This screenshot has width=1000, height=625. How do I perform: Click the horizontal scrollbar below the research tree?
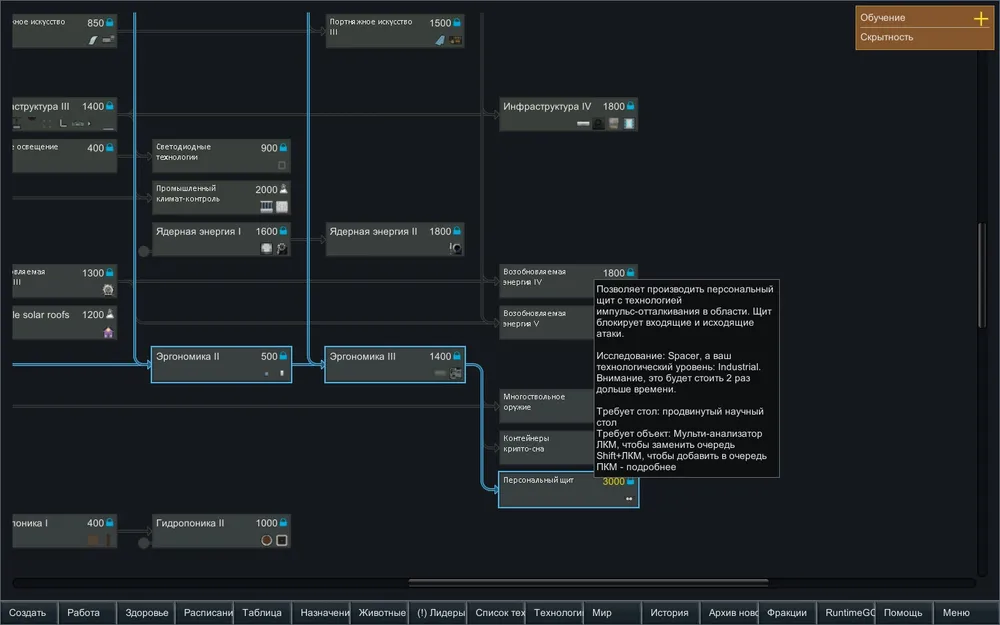coord(588,582)
